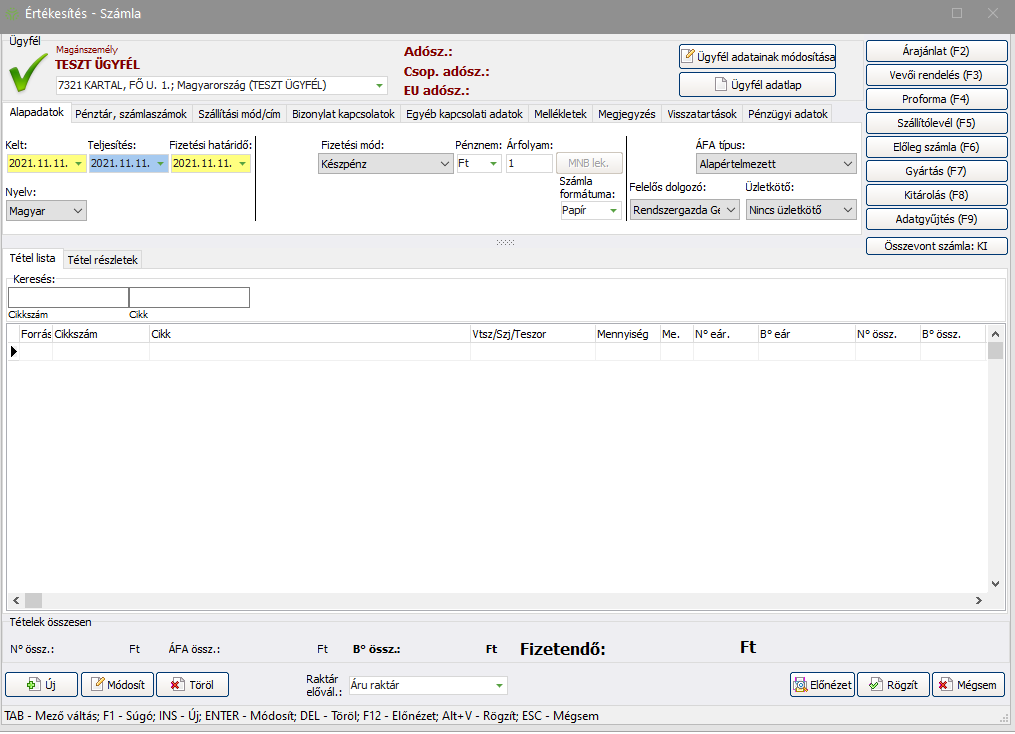The height and width of the screenshot is (734, 1015).
Task: Click the vertical scrollbar up arrow
Action: [x=995, y=334]
